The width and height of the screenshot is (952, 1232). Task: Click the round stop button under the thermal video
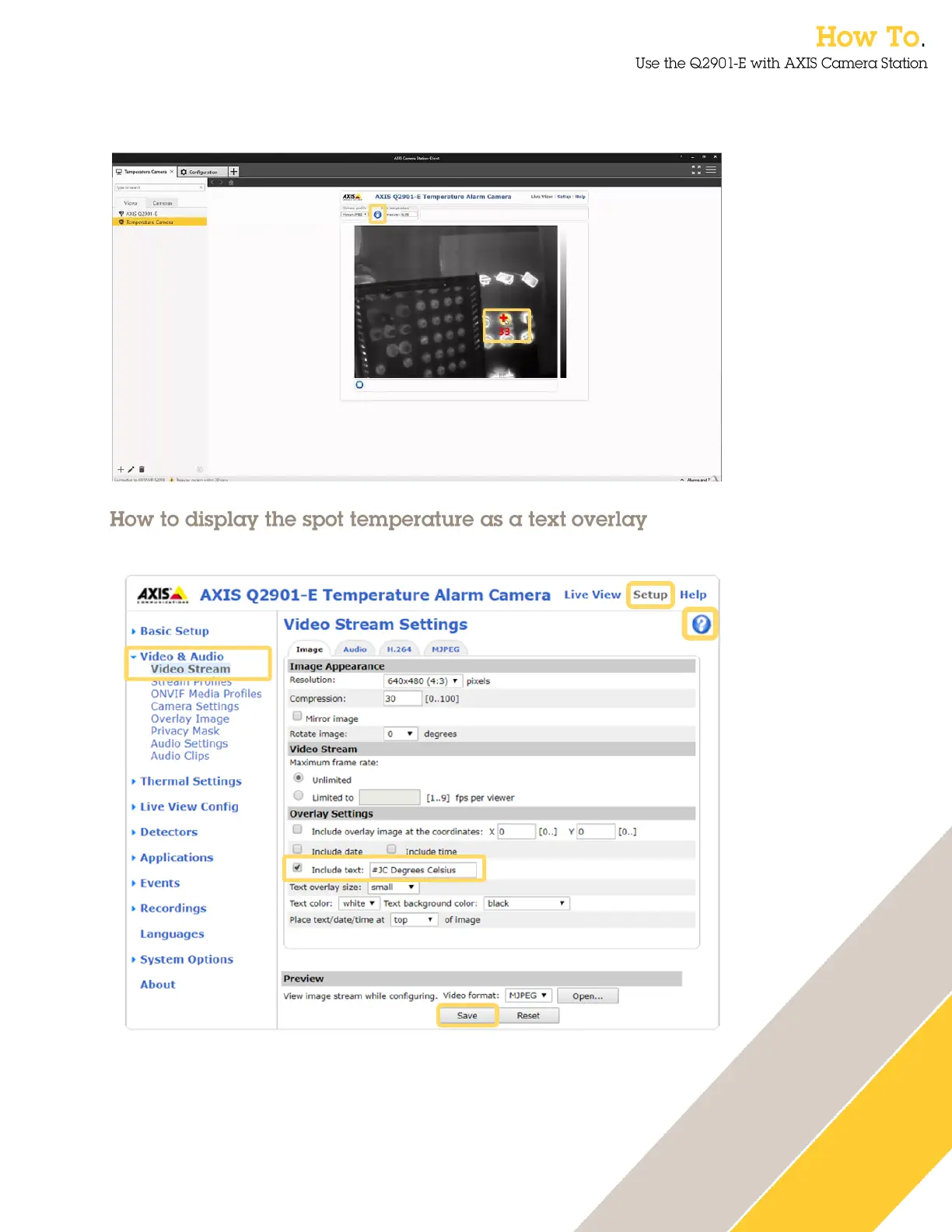[359, 384]
